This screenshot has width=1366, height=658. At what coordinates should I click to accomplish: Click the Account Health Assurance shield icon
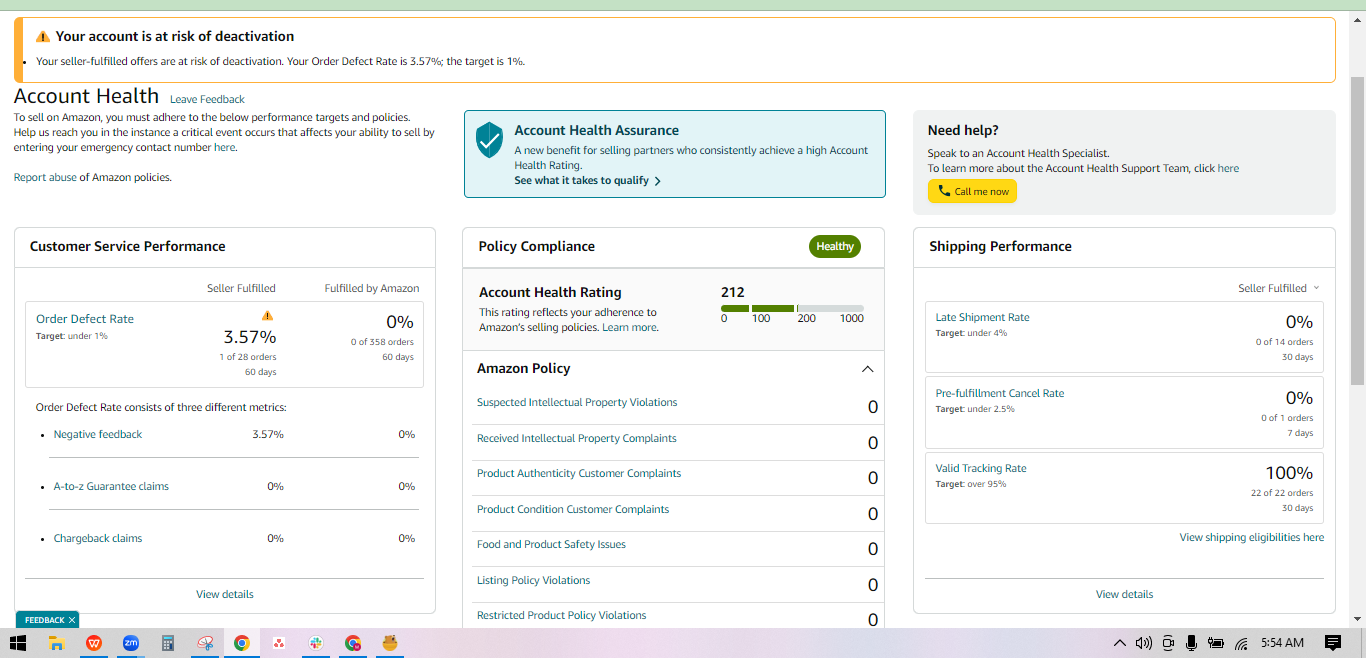489,140
